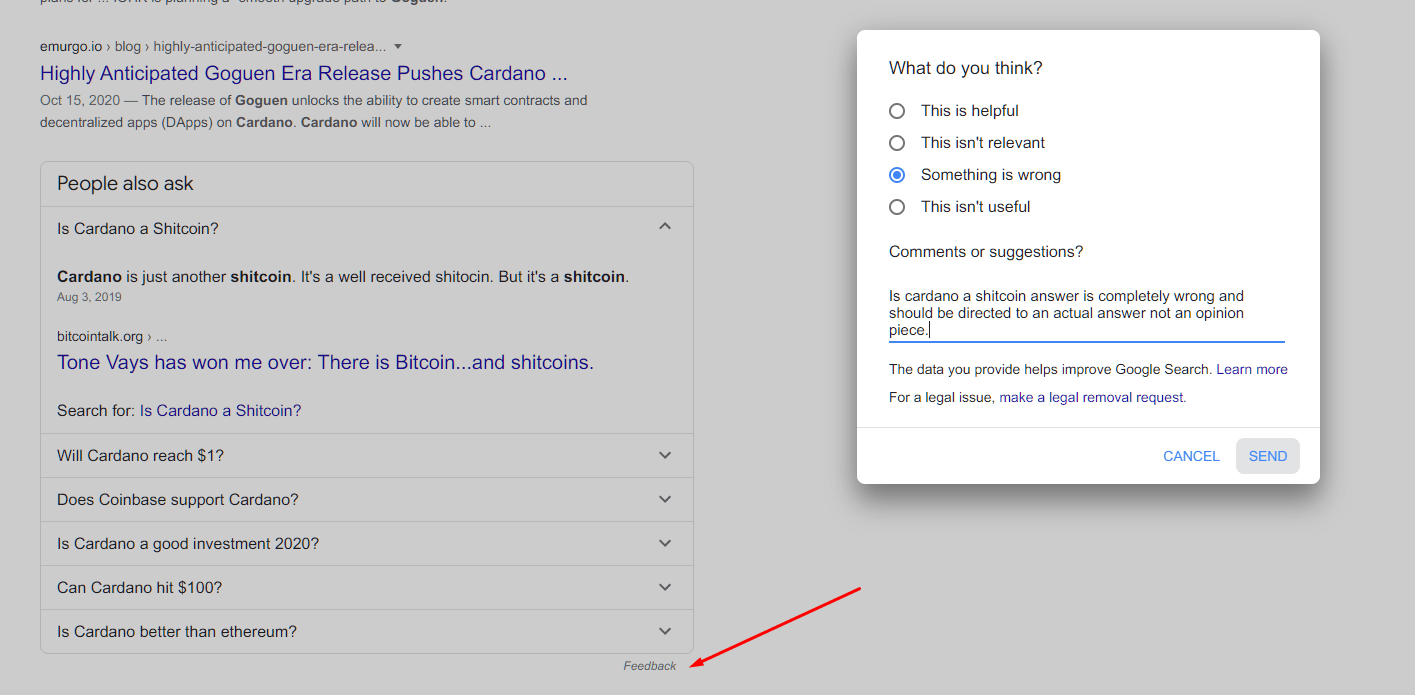Click the emurgo.io breadcrumb URL text
Image resolution: width=1415 pixels, height=695 pixels.
click(x=213, y=46)
